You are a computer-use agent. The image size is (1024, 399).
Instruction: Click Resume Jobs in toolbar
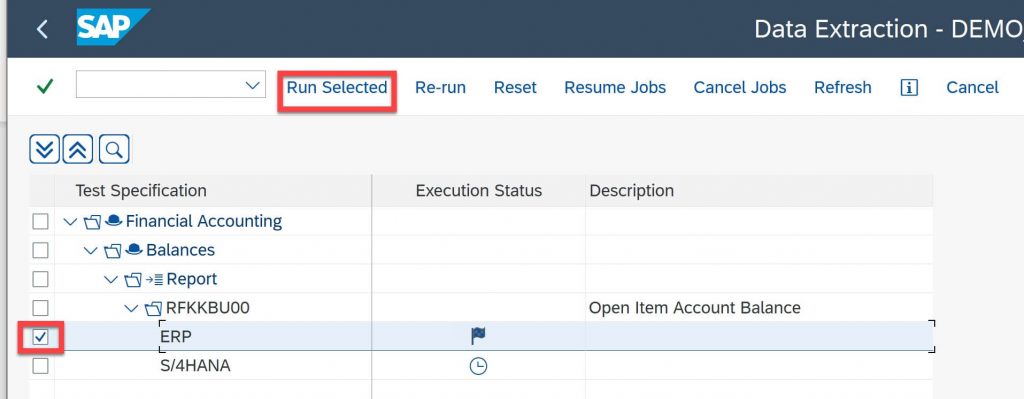point(615,88)
